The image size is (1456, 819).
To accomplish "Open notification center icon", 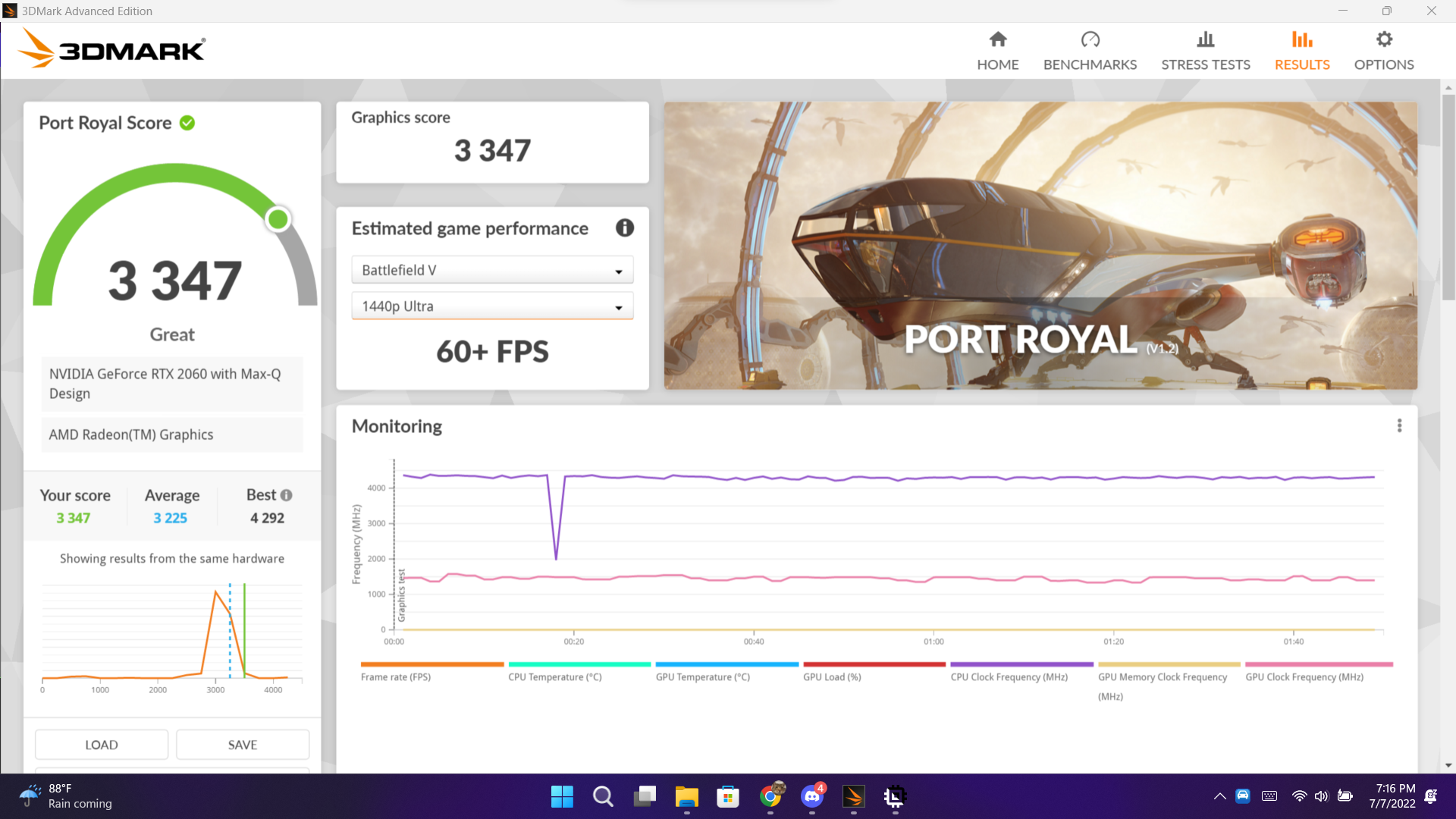I will tap(1431, 796).
